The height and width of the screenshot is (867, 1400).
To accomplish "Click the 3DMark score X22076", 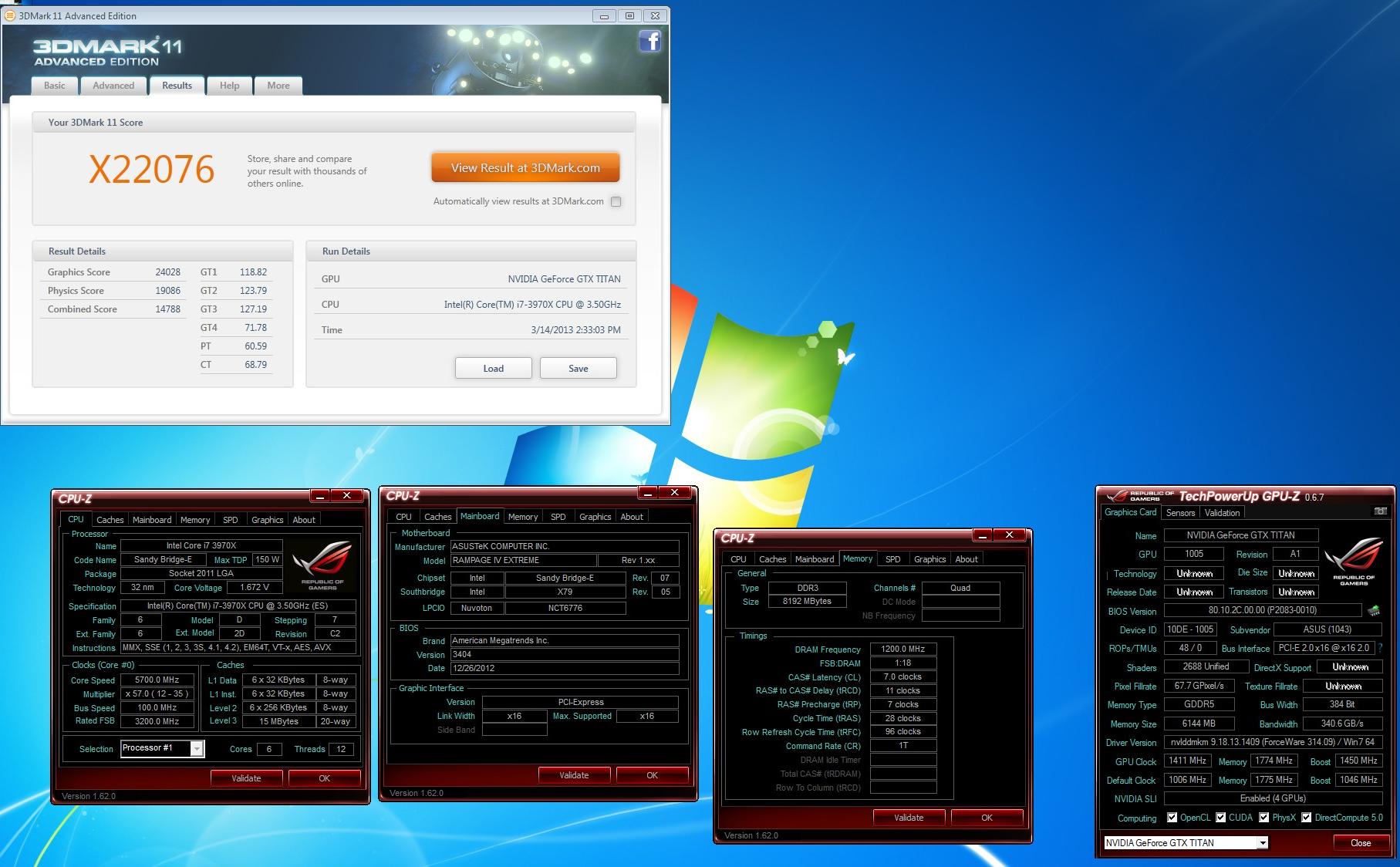I will coord(151,170).
